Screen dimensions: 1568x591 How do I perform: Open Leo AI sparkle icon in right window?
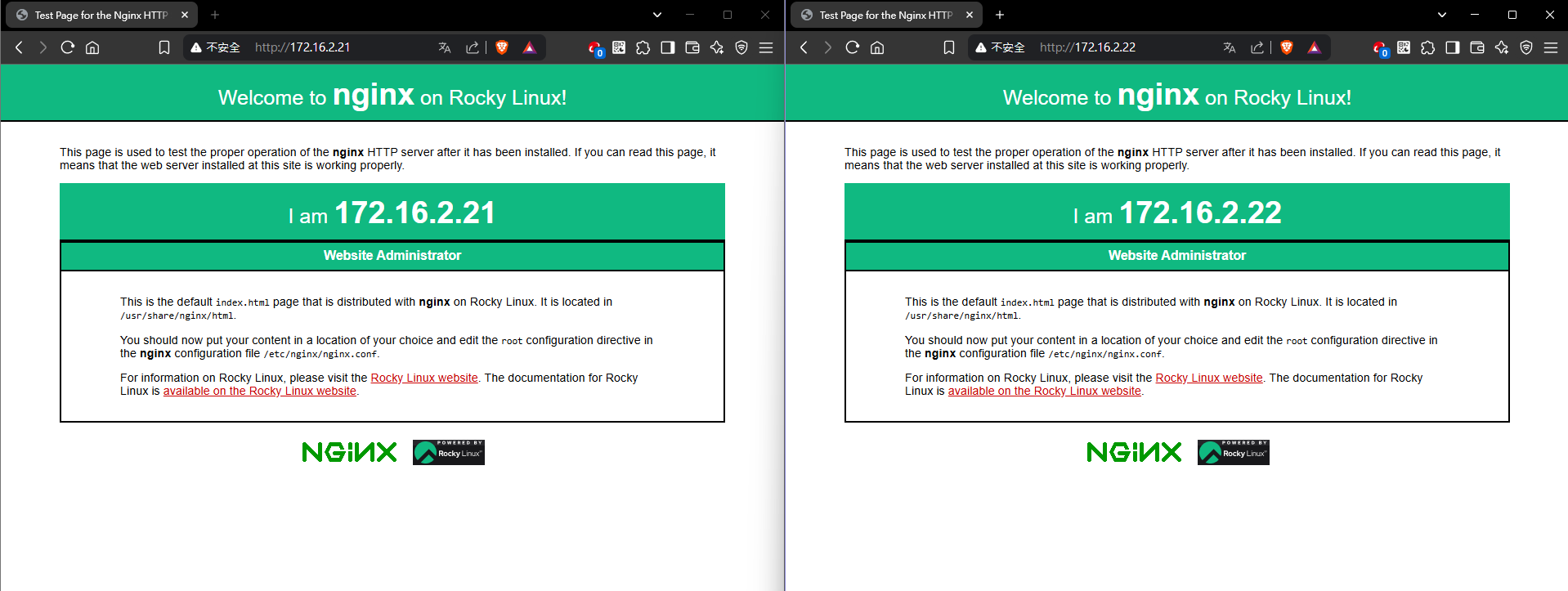[1502, 47]
